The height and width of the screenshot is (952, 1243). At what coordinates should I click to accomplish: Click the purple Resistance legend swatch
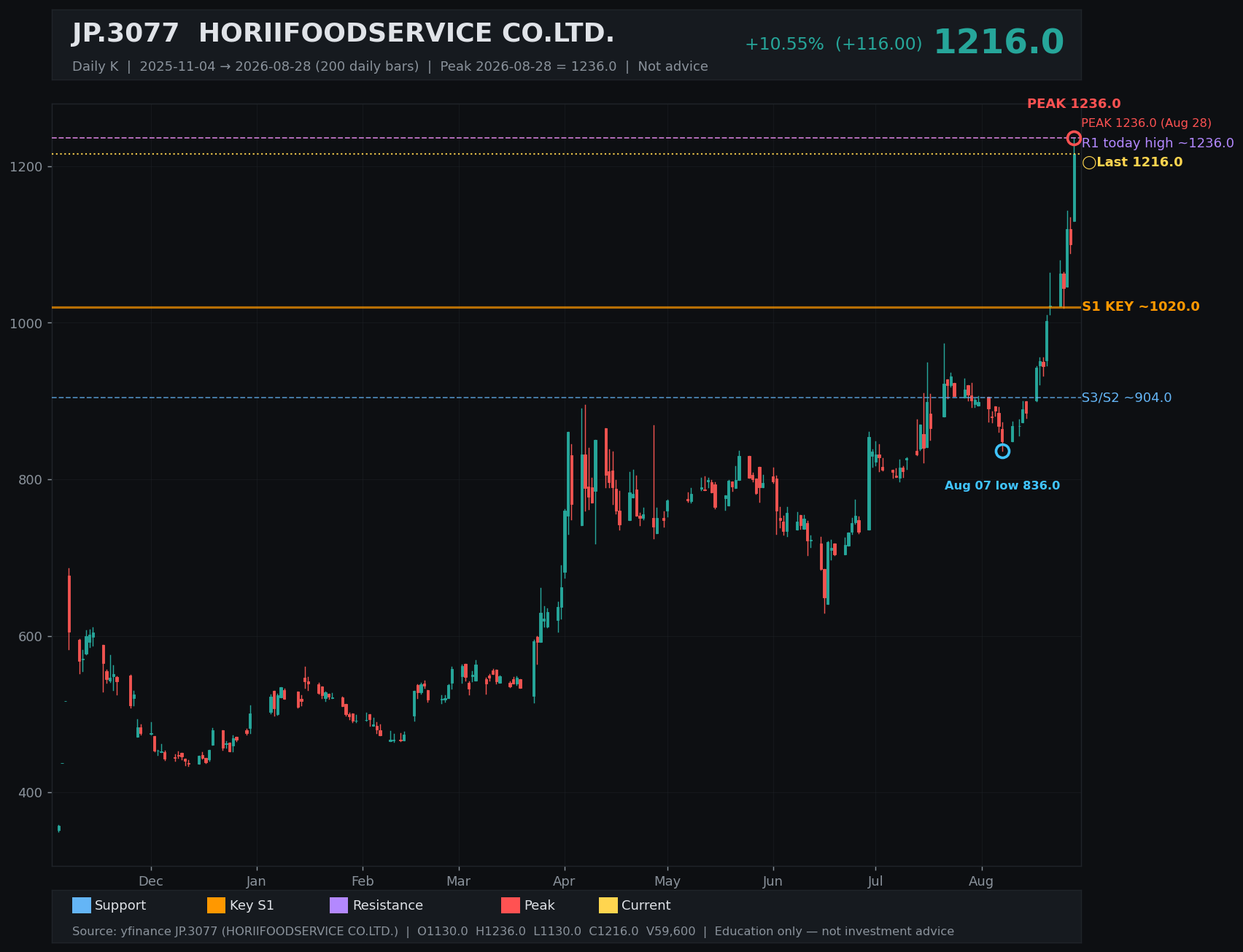339,905
